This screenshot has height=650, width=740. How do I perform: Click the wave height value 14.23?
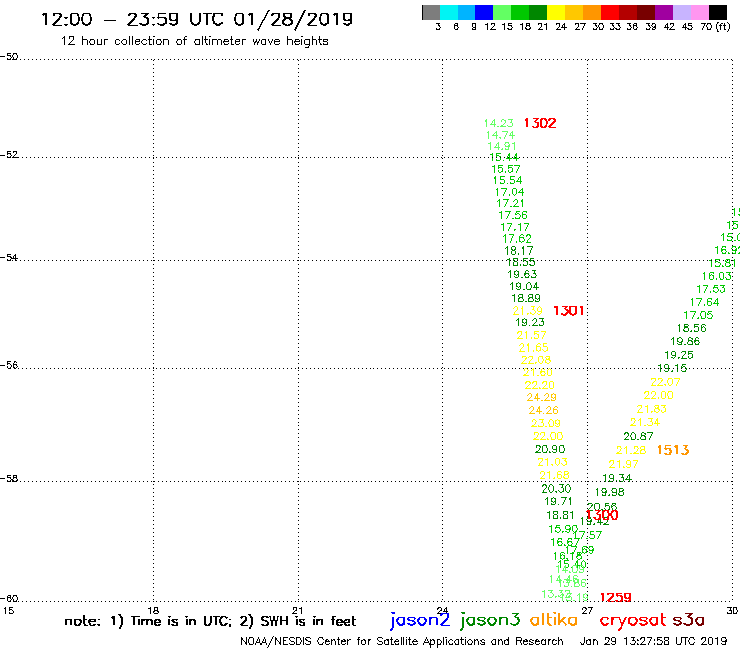pyautogui.click(x=498, y=123)
